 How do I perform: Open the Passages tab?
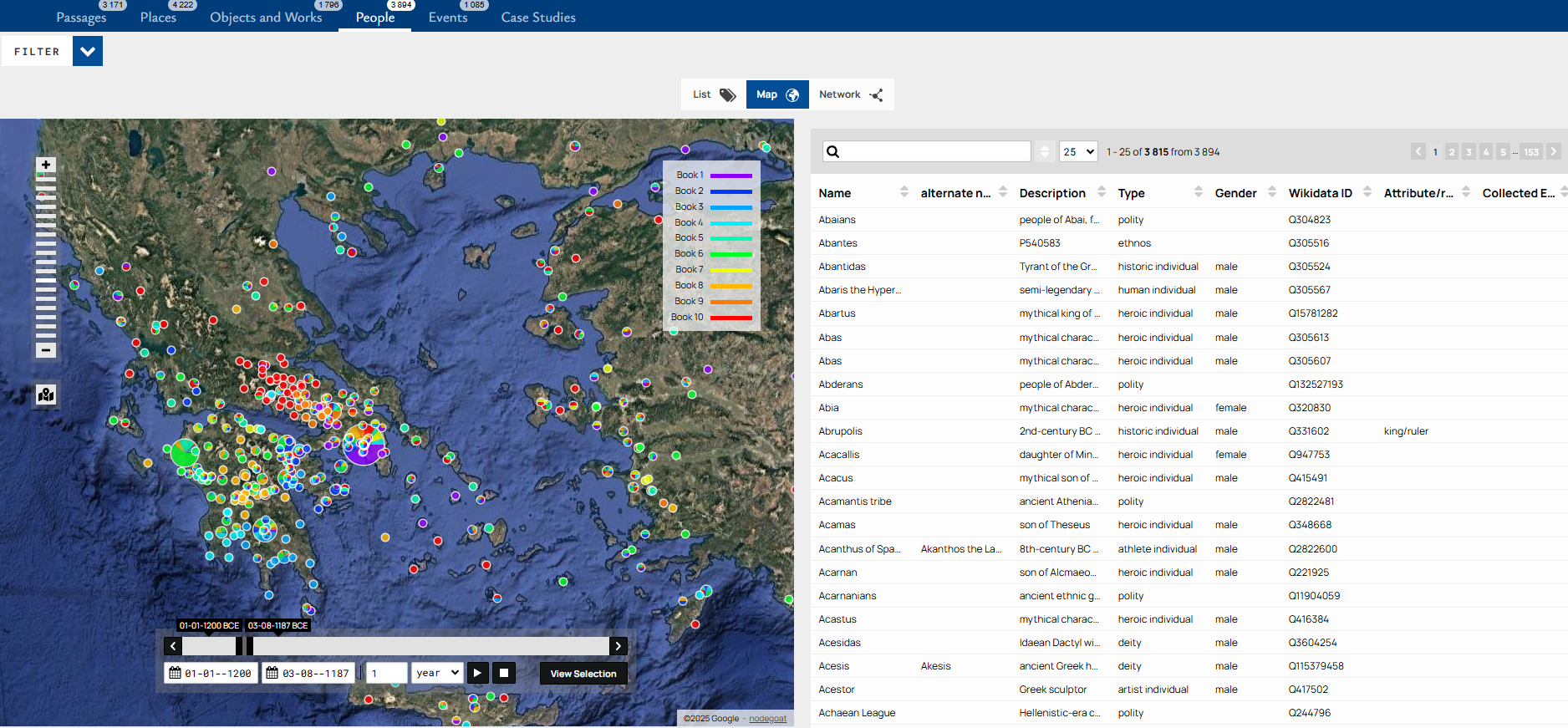coord(81,18)
